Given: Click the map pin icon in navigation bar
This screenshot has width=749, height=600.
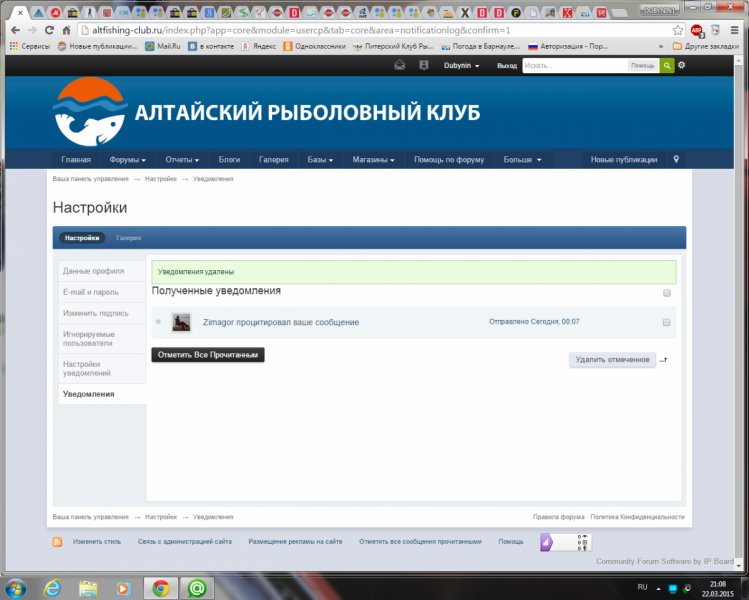Looking at the screenshot, I should click(676, 159).
